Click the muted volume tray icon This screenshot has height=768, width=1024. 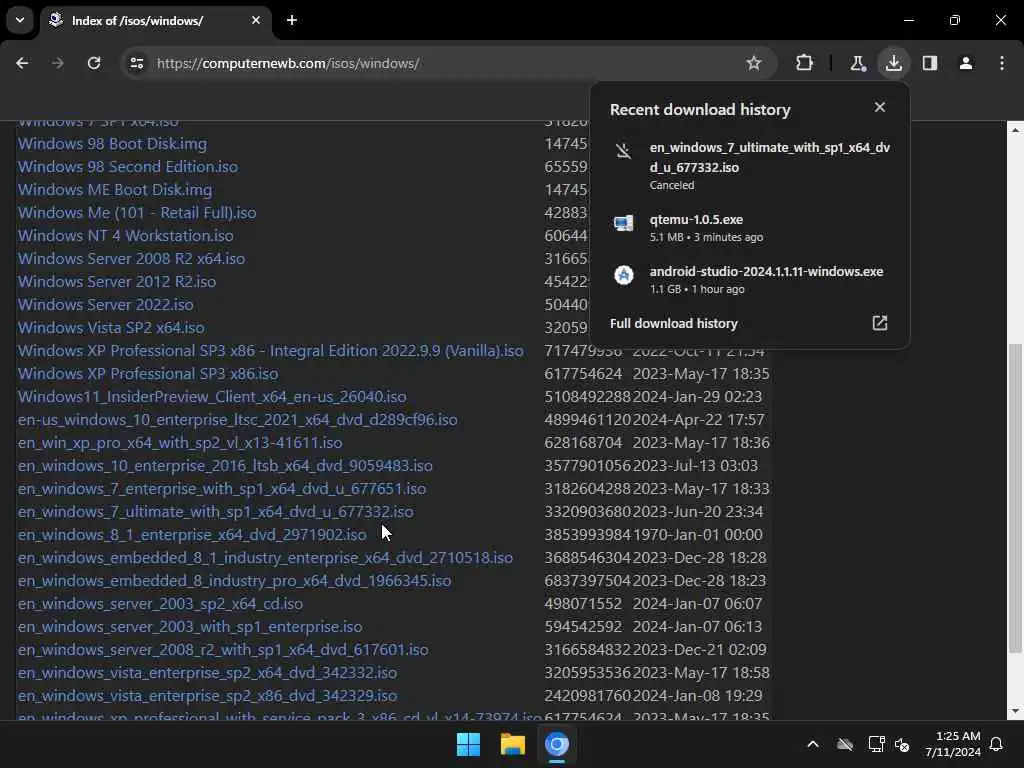pyautogui.click(x=902, y=744)
